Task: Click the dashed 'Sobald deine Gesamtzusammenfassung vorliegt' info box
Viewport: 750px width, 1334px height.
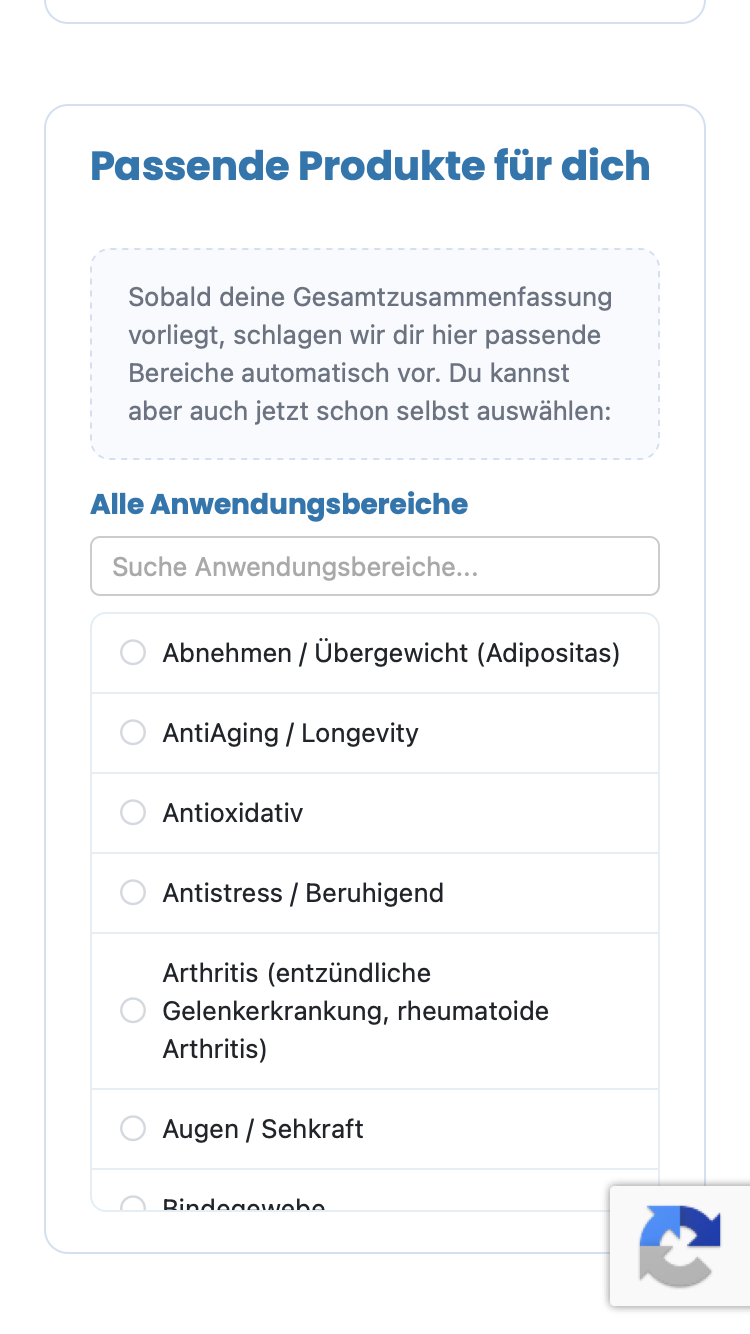Action: click(375, 354)
